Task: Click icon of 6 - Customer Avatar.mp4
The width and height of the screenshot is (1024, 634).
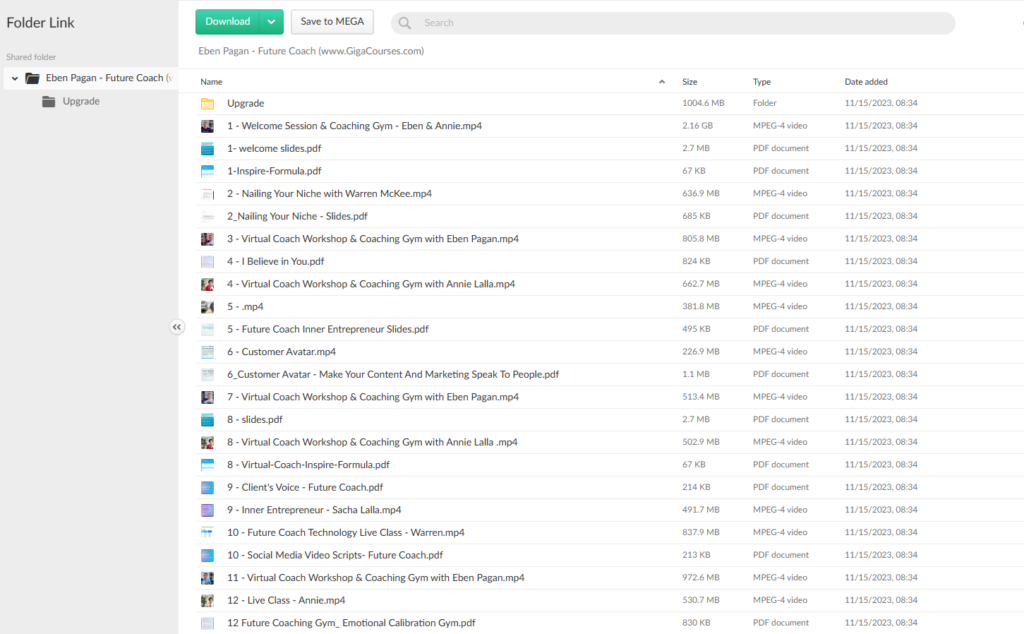Action: pos(207,352)
